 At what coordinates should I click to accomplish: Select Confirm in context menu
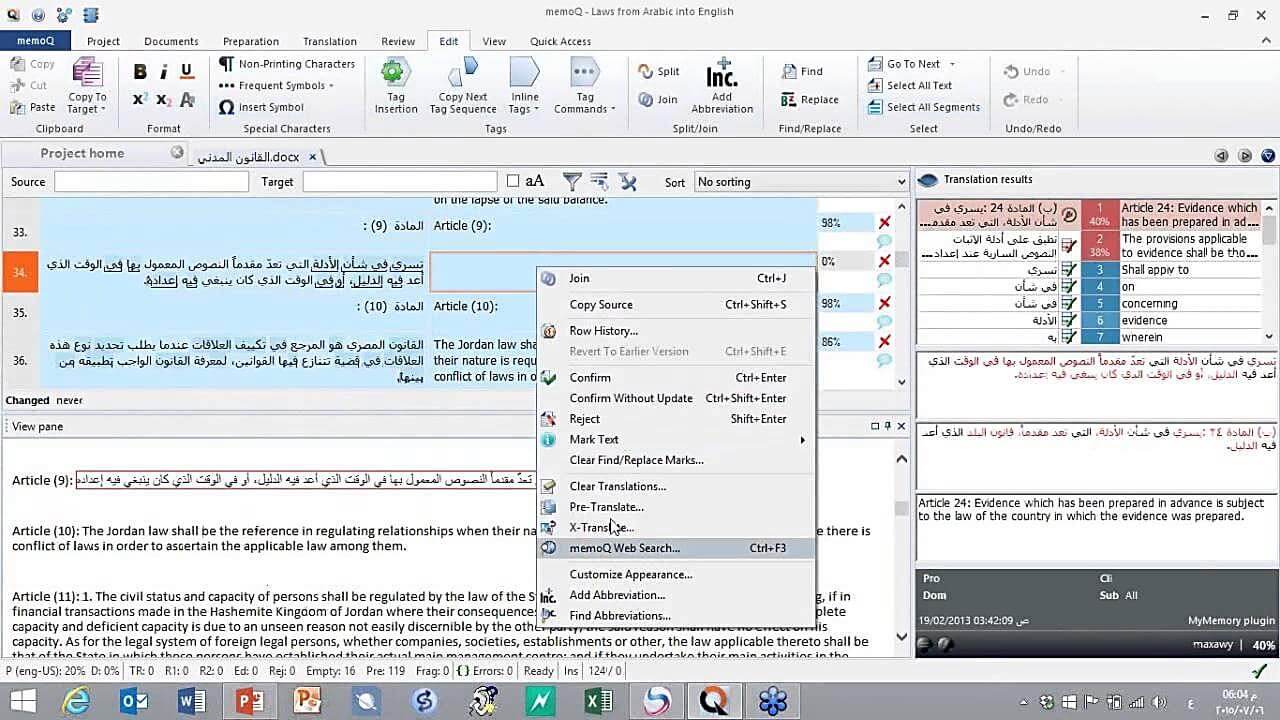coord(676,377)
